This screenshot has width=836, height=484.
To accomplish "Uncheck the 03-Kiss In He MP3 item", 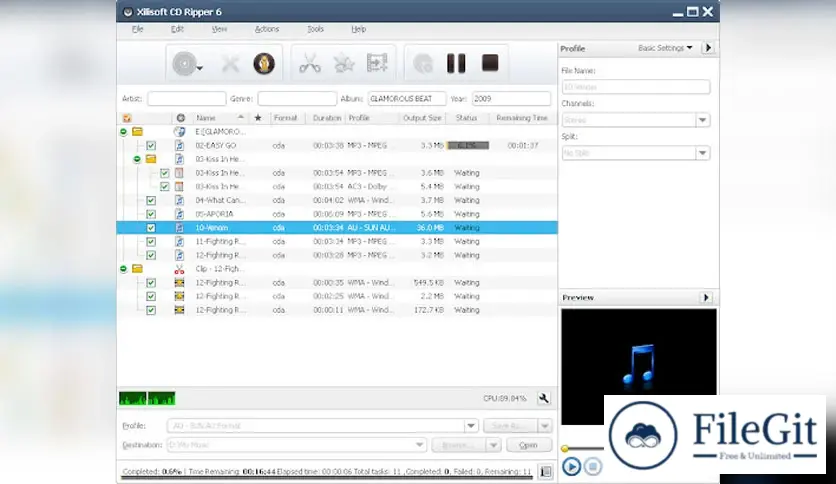I will 164,173.
